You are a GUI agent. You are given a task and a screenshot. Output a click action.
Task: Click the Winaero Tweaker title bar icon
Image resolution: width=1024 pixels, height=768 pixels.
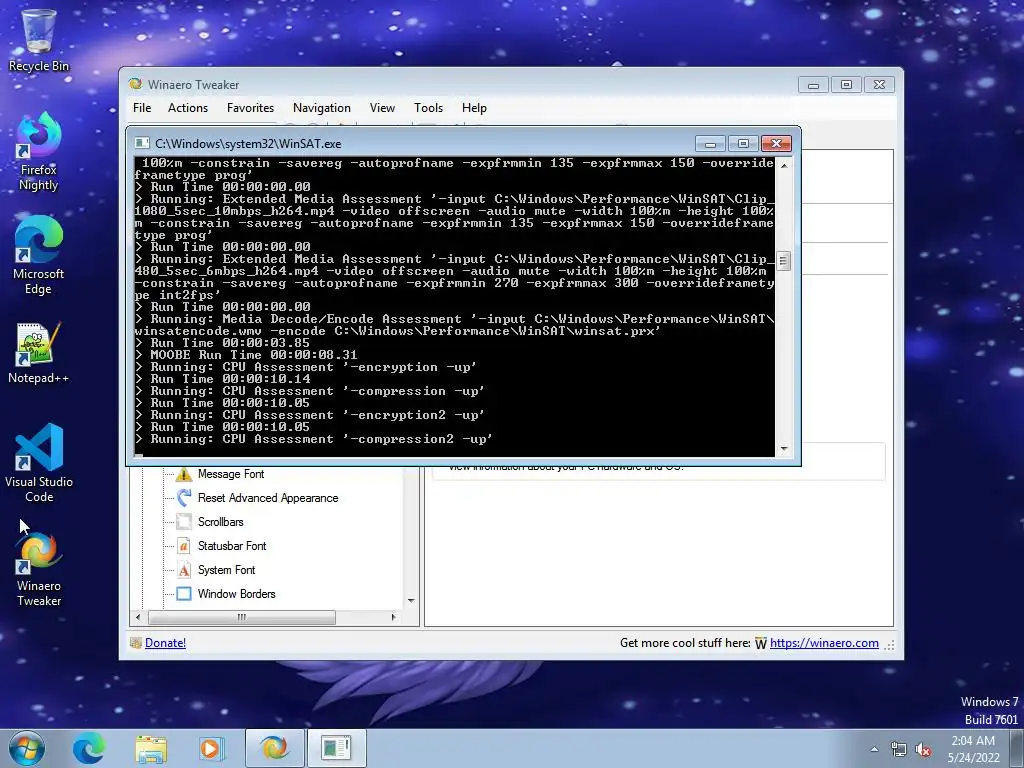point(135,84)
